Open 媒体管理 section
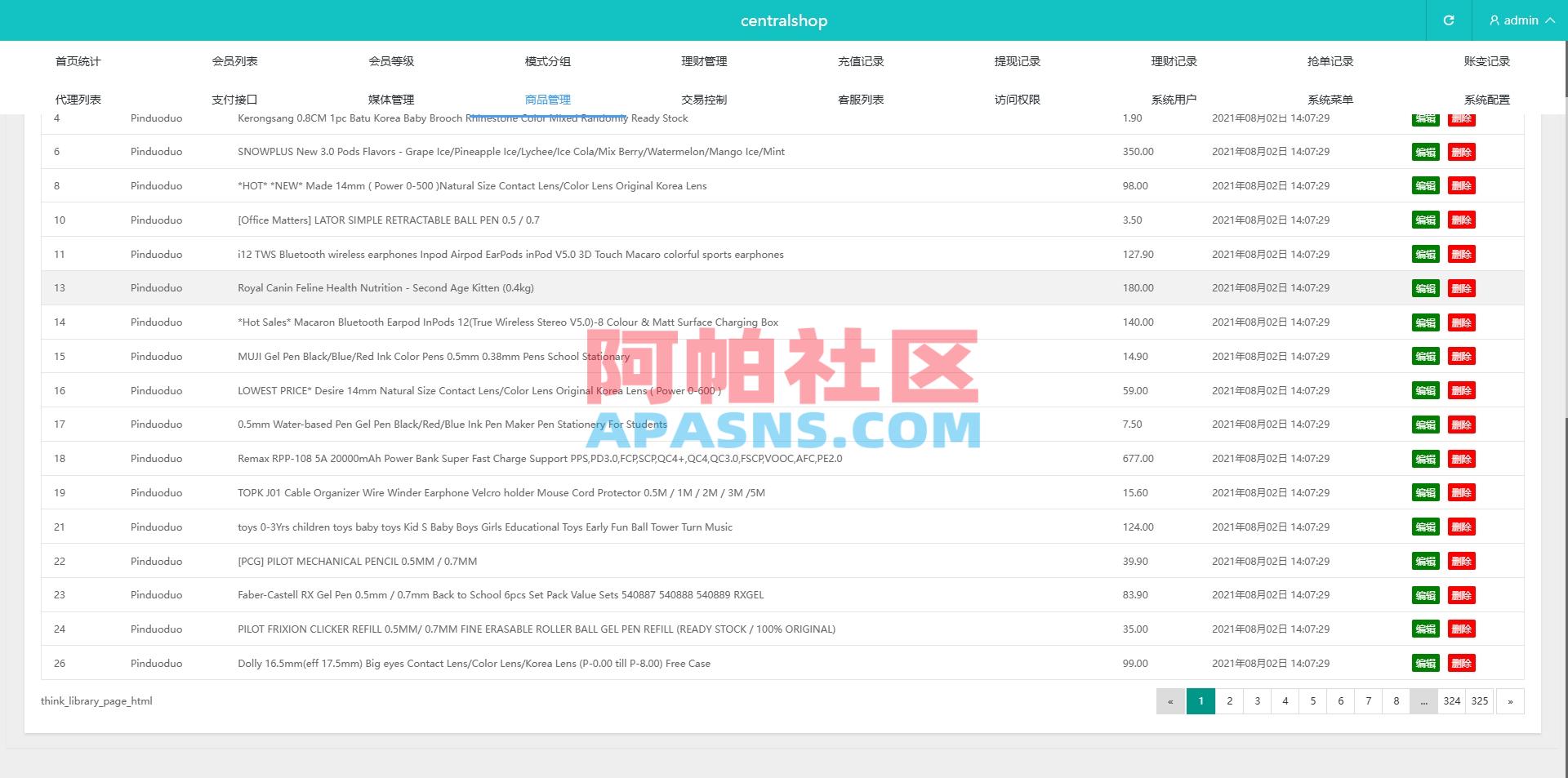1568x778 pixels. click(389, 99)
